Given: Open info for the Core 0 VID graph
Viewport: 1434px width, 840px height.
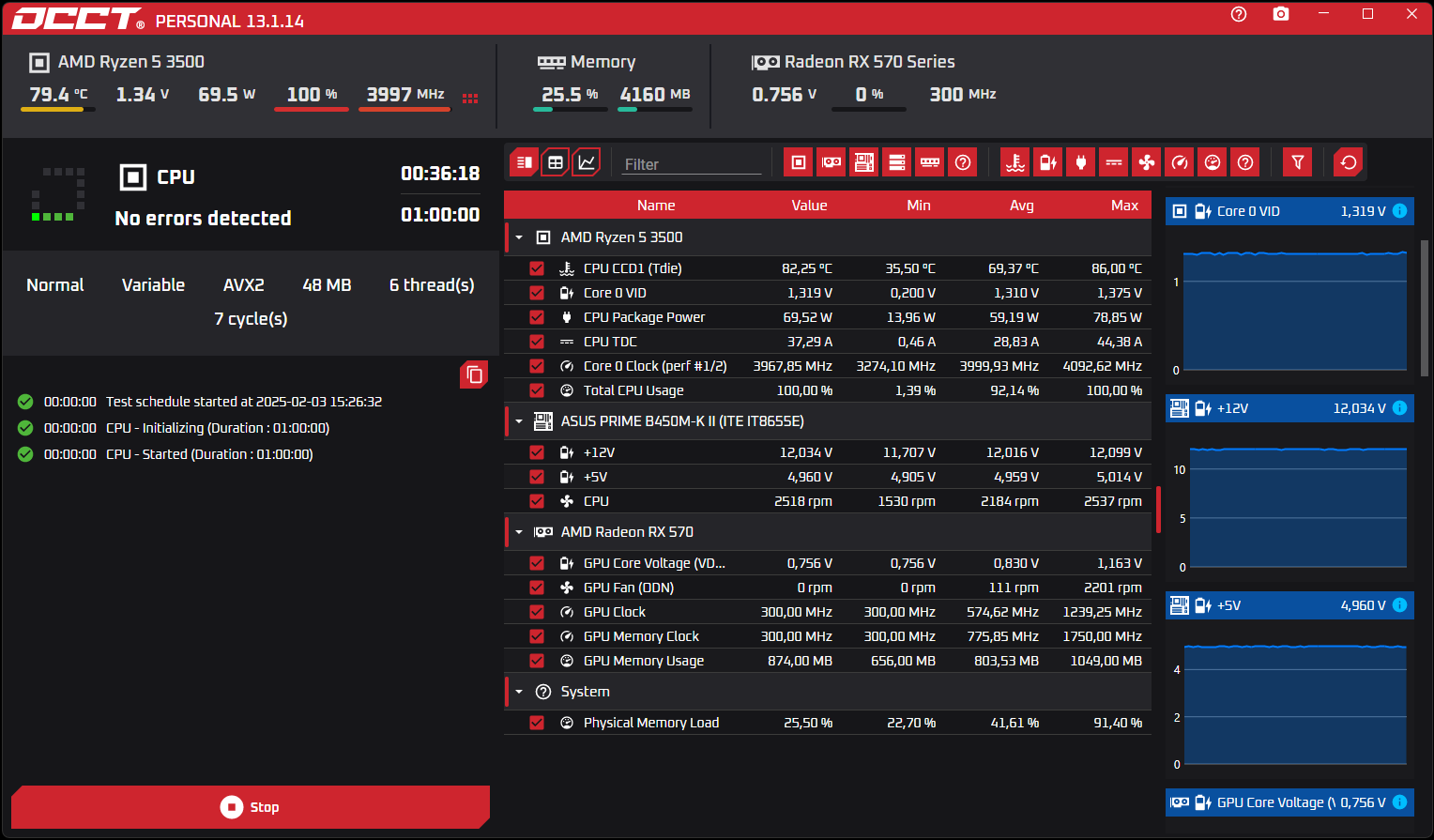Looking at the screenshot, I should (x=1400, y=211).
